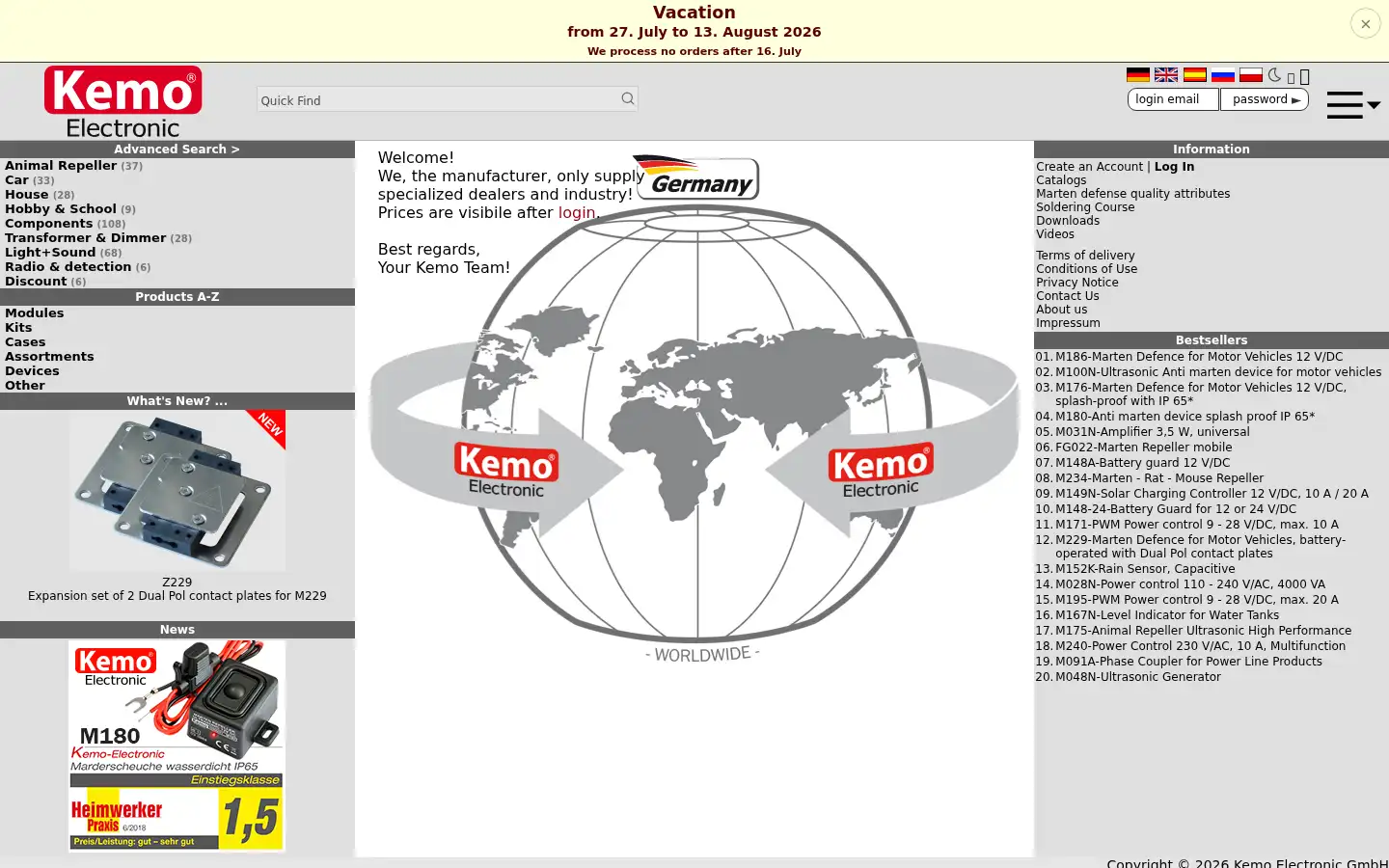
Task: Open the Contact Us page
Action: [1068, 296]
